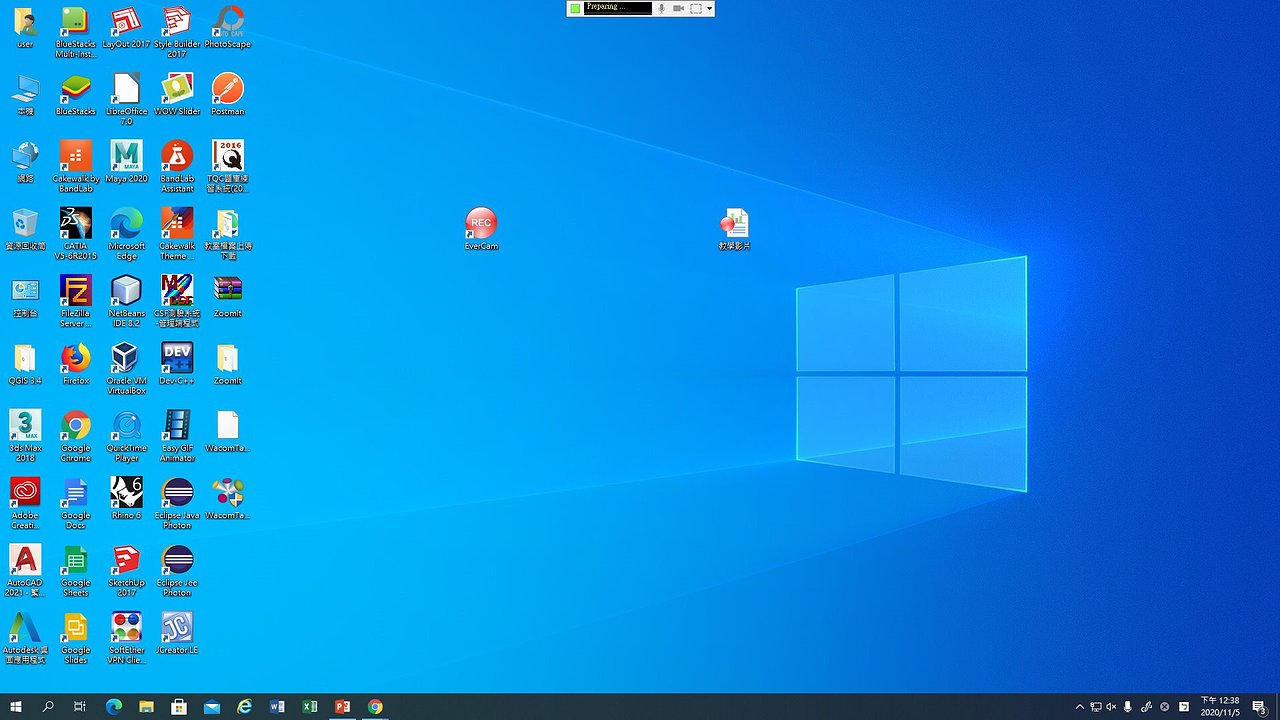Image resolution: width=1280 pixels, height=720 pixels.
Task: Select the Eclipse Jee Photon icon
Action: click(177, 569)
